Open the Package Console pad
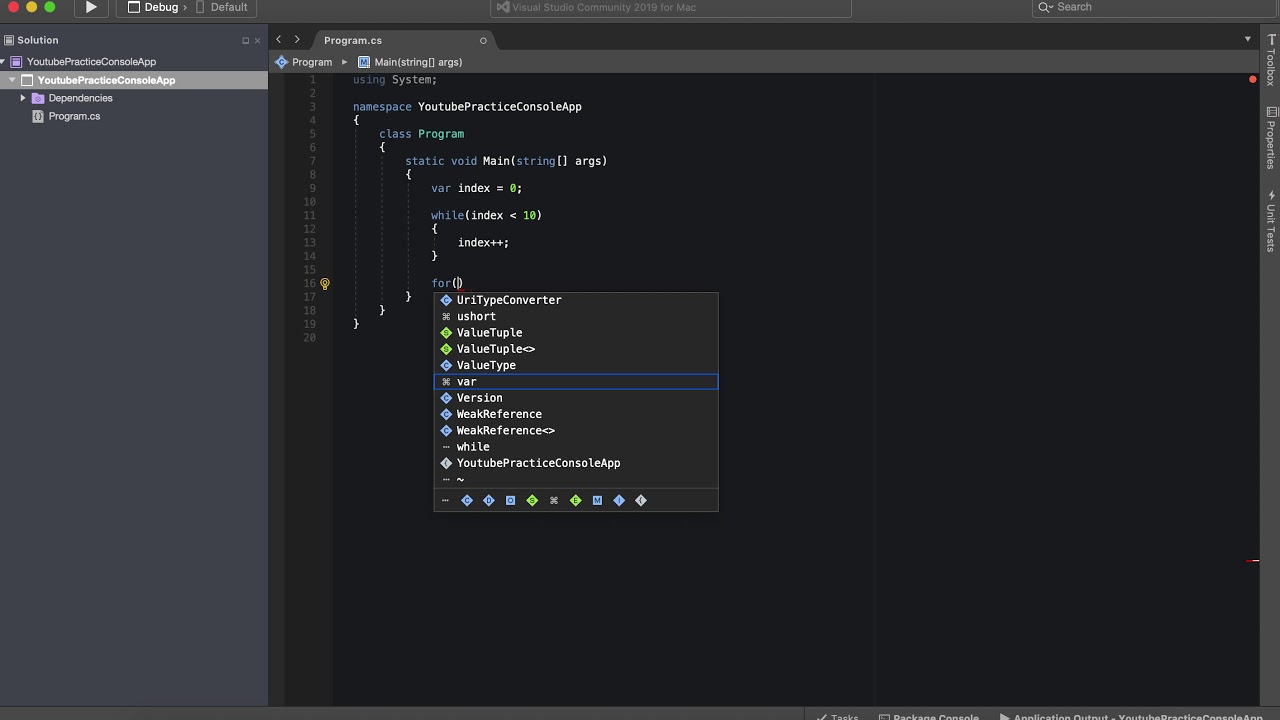 tap(929, 716)
